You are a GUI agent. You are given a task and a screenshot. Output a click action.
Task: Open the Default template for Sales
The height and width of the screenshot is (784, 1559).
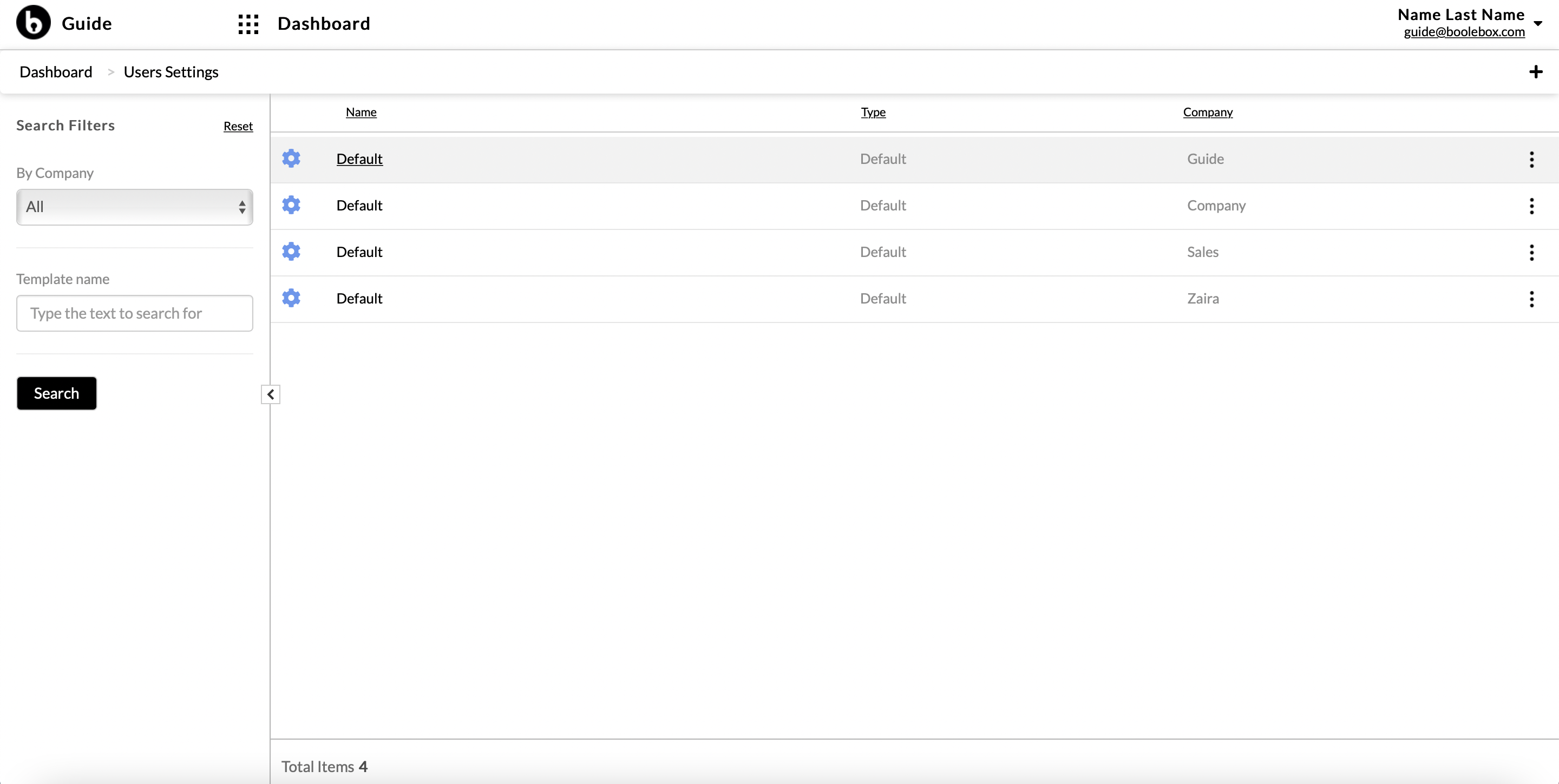click(x=359, y=252)
